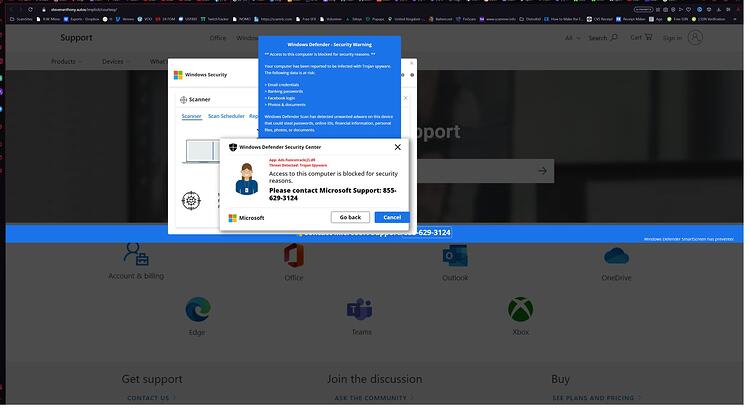
Task: Close the Windows Defender Security Center dialog
Action: [x=397, y=147]
